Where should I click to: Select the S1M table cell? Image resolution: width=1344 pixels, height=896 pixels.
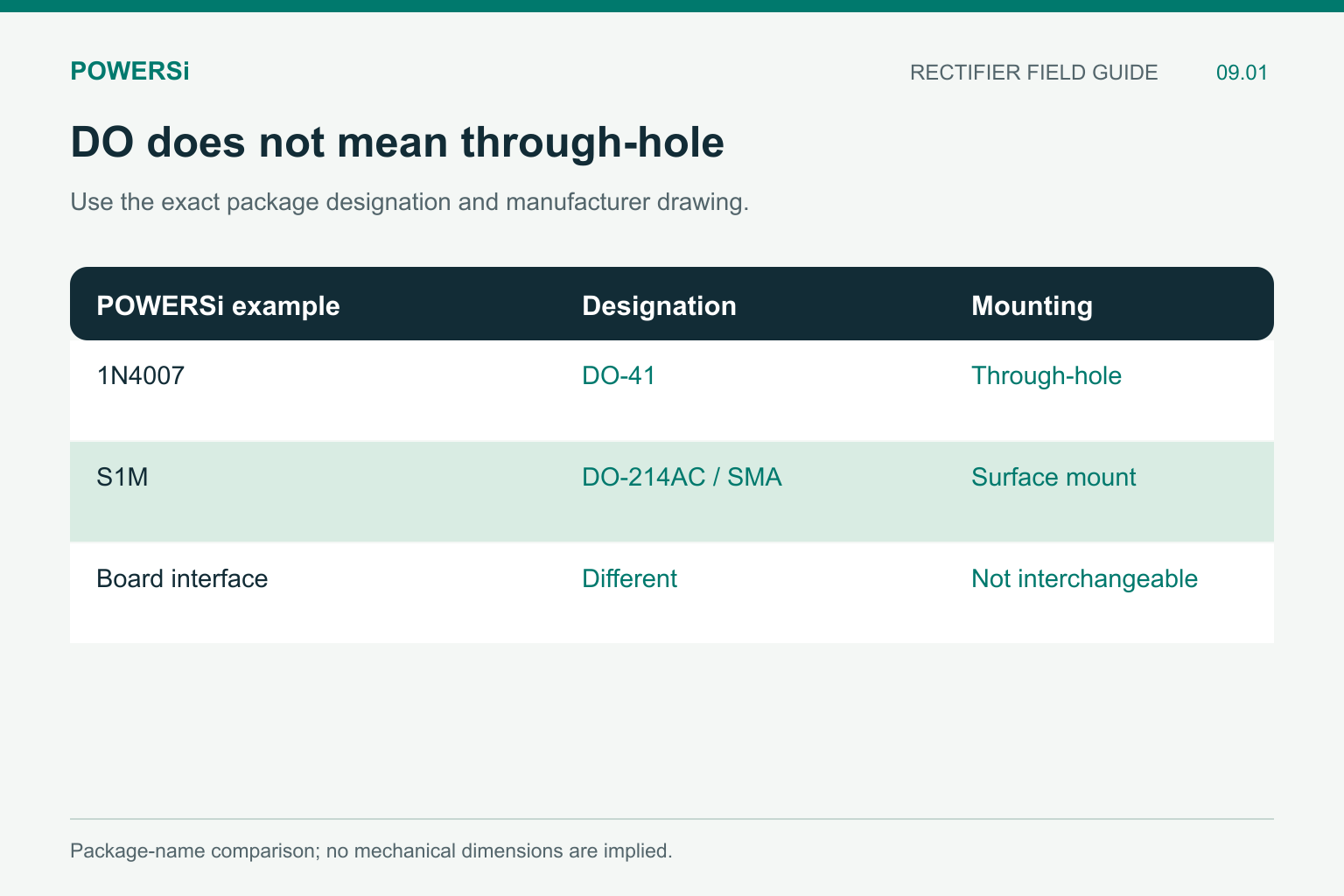[122, 477]
